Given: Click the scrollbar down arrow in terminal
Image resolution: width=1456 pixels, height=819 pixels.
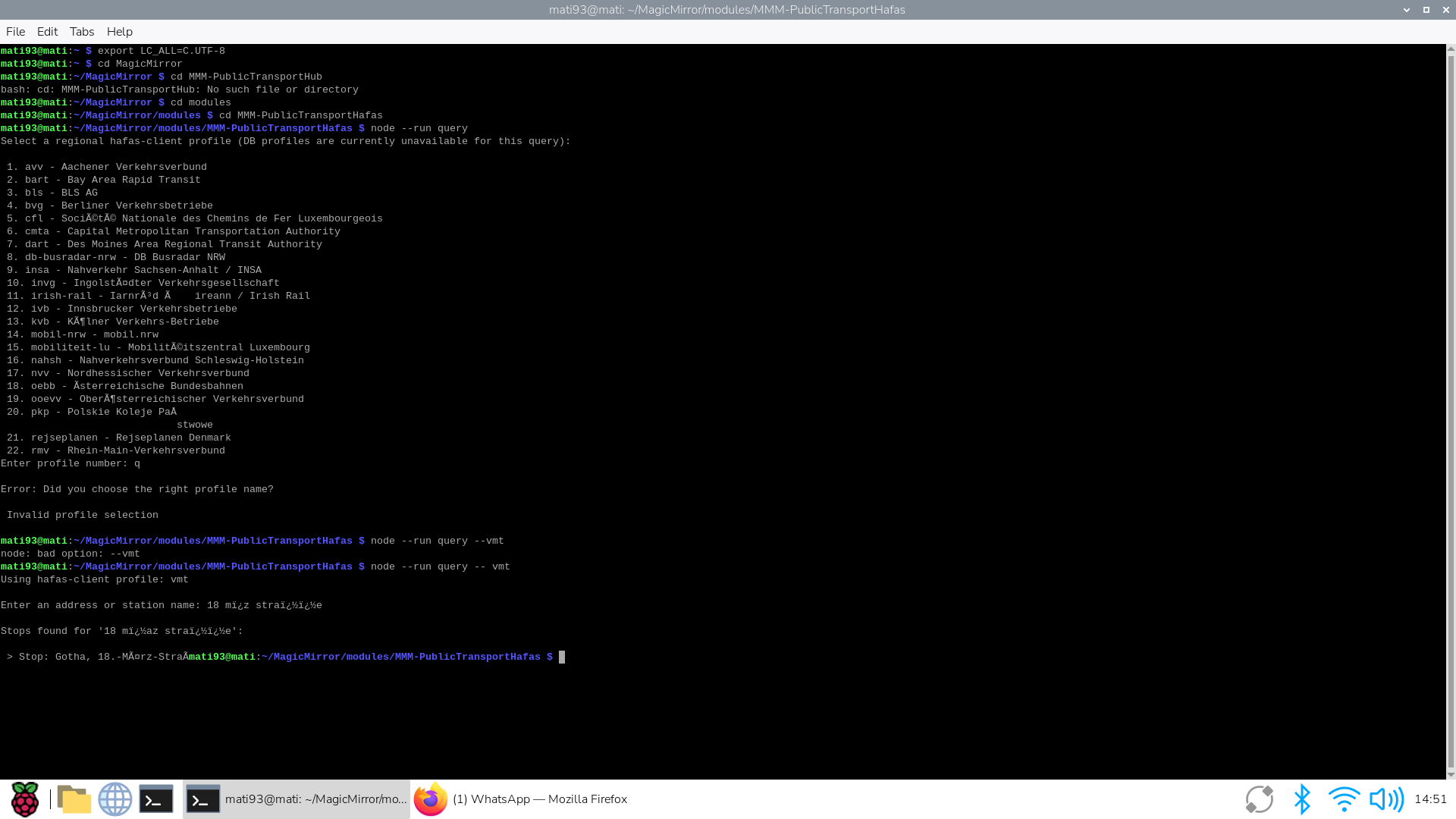Looking at the screenshot, I should pyautogui.click(x=1451, y=774).
